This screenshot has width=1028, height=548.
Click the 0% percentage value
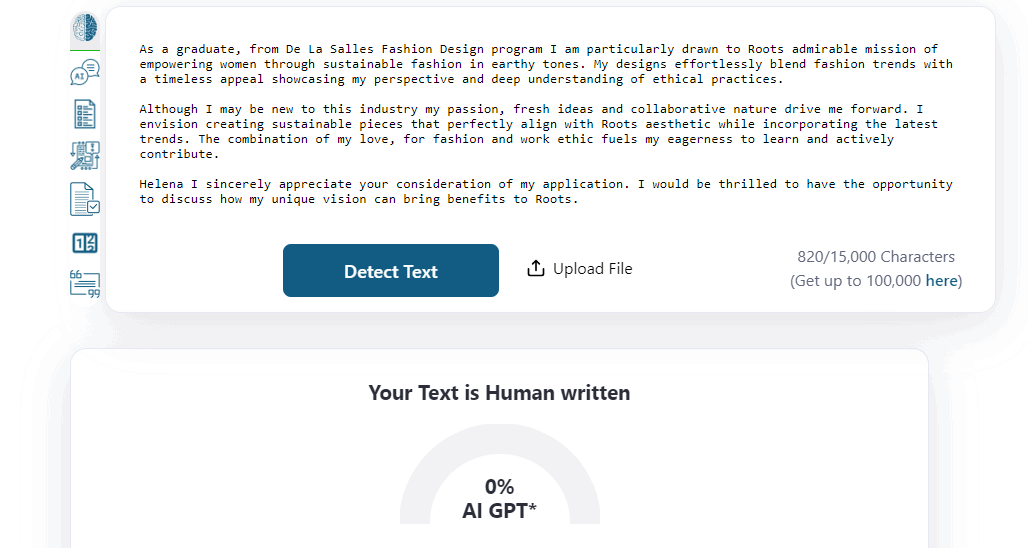[500, 487]
